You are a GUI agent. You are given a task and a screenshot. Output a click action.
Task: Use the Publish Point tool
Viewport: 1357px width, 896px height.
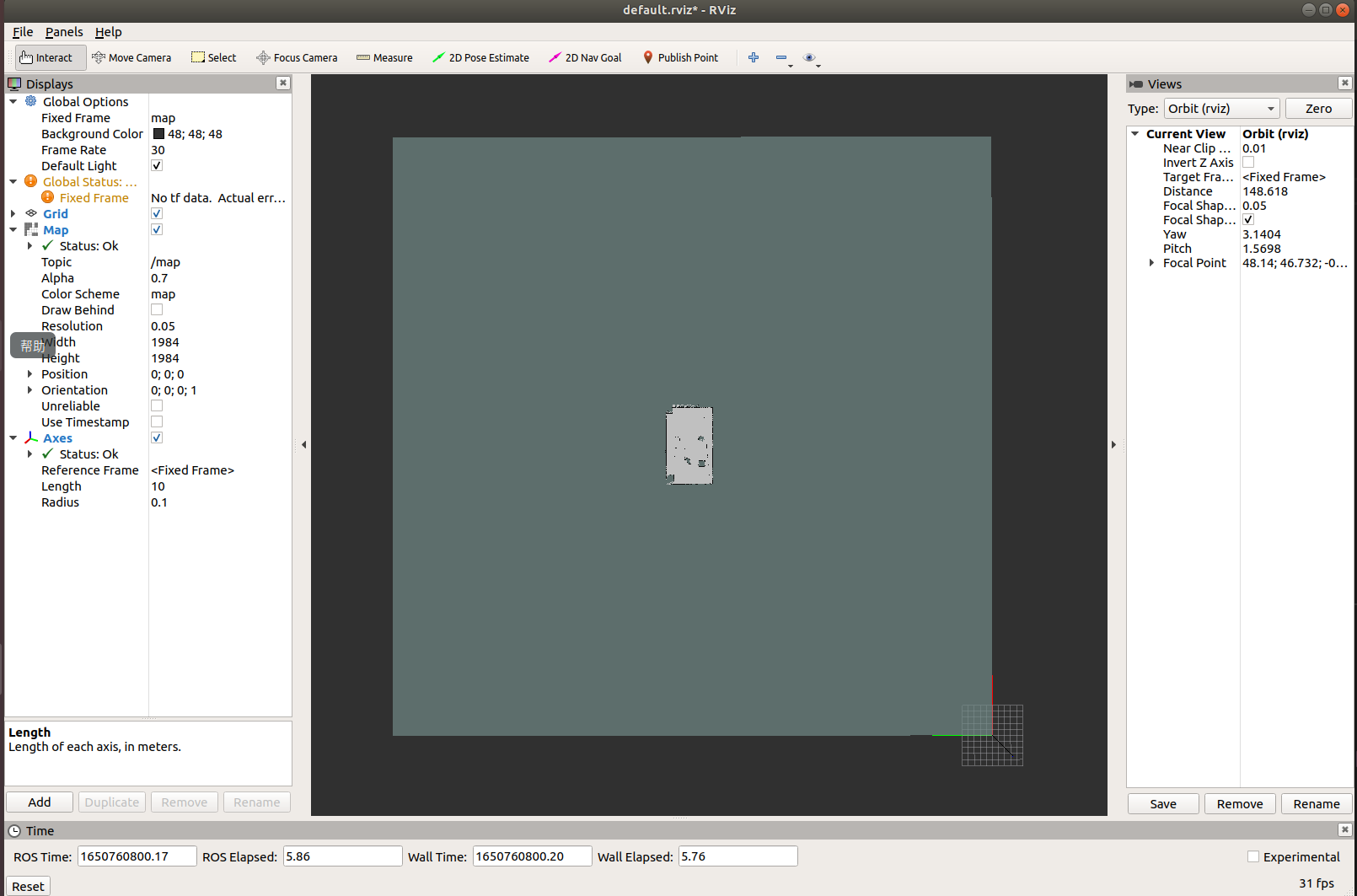pos(680,57)
